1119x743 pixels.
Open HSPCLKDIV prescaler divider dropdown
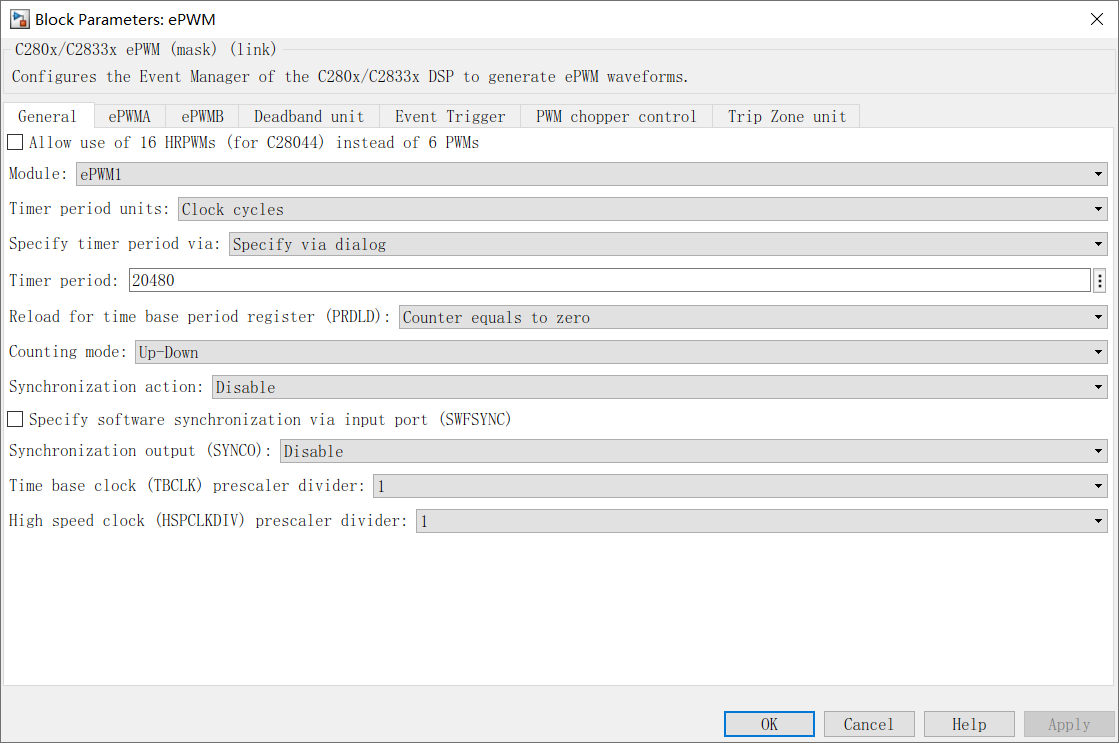point(761,521)
